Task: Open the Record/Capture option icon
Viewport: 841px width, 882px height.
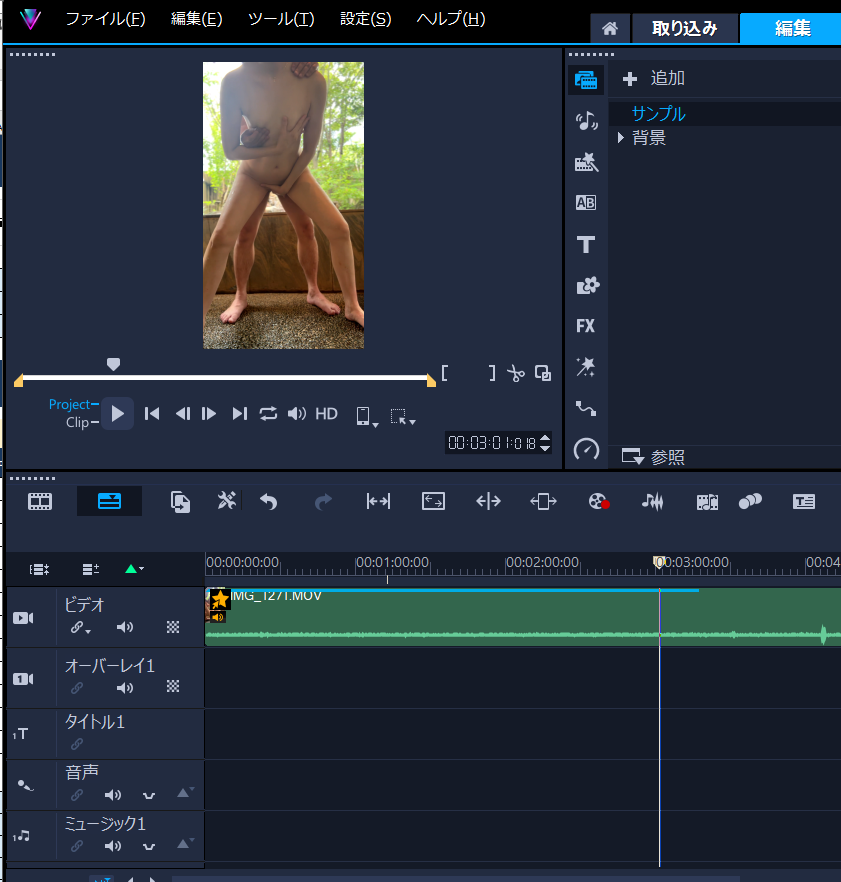Action: (x=599, y=501)
